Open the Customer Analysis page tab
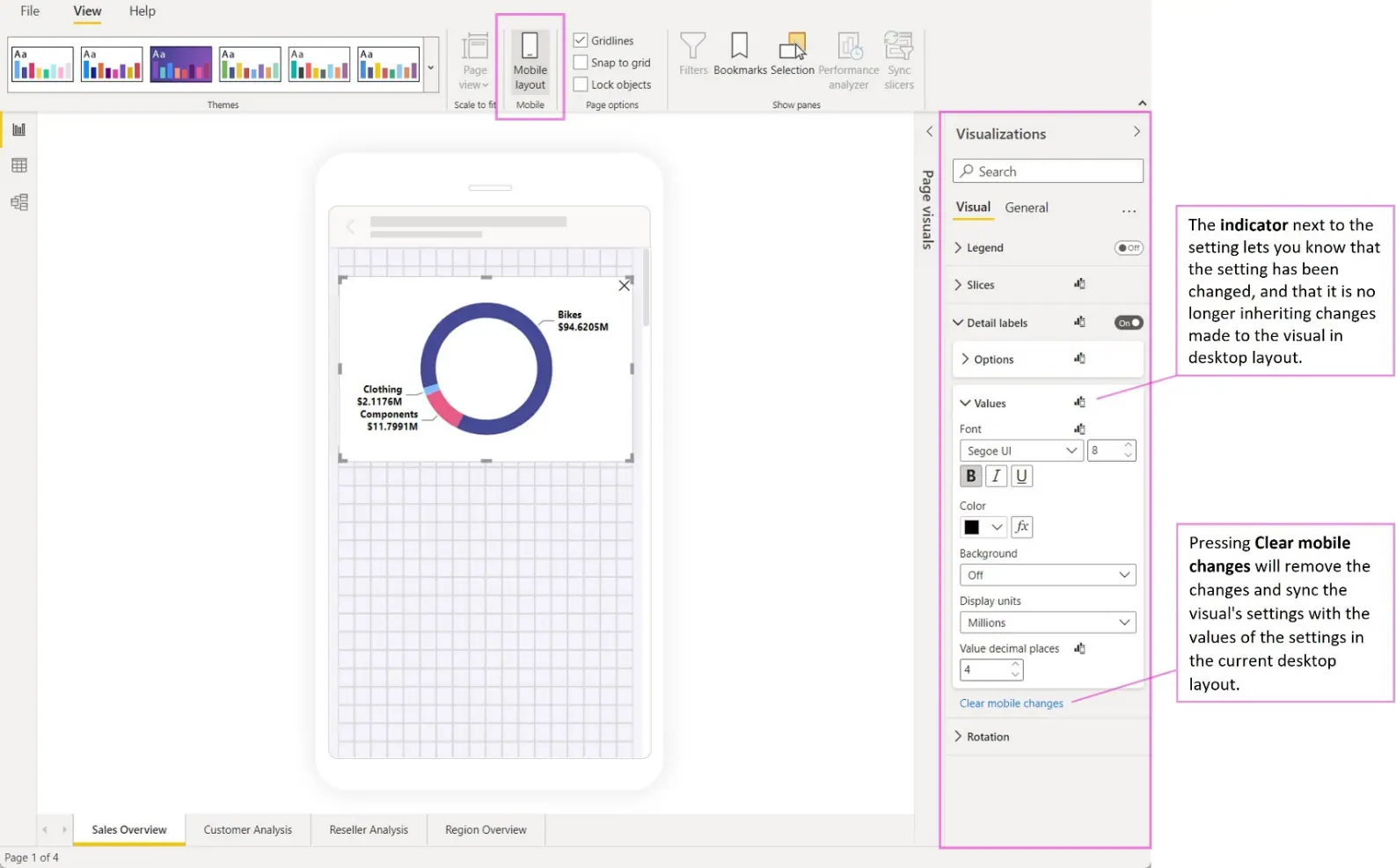This screenshot has width=1396, height=868. [x=248, y=829]
